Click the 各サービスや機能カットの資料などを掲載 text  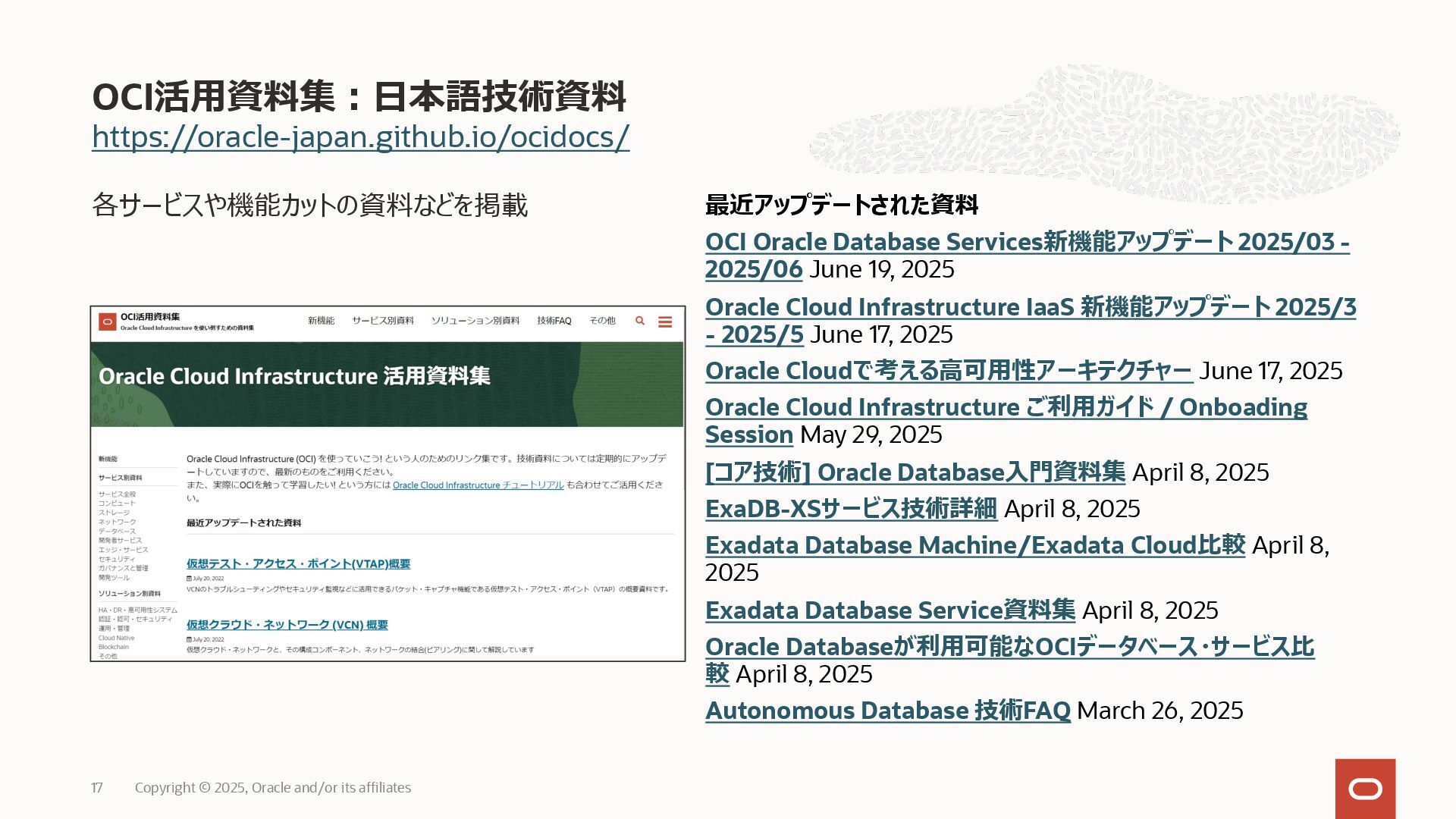click(x=309, y=206)
